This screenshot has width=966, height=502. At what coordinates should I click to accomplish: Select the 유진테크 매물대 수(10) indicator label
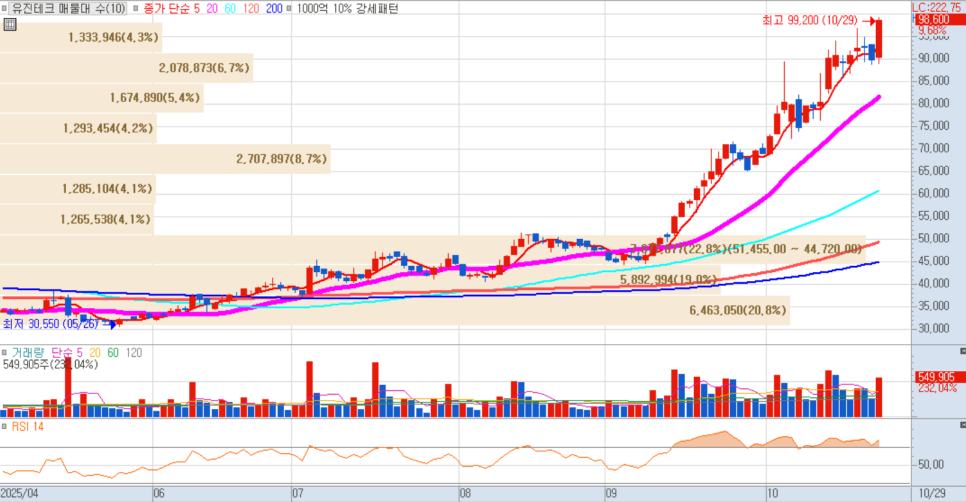point(68,9)
